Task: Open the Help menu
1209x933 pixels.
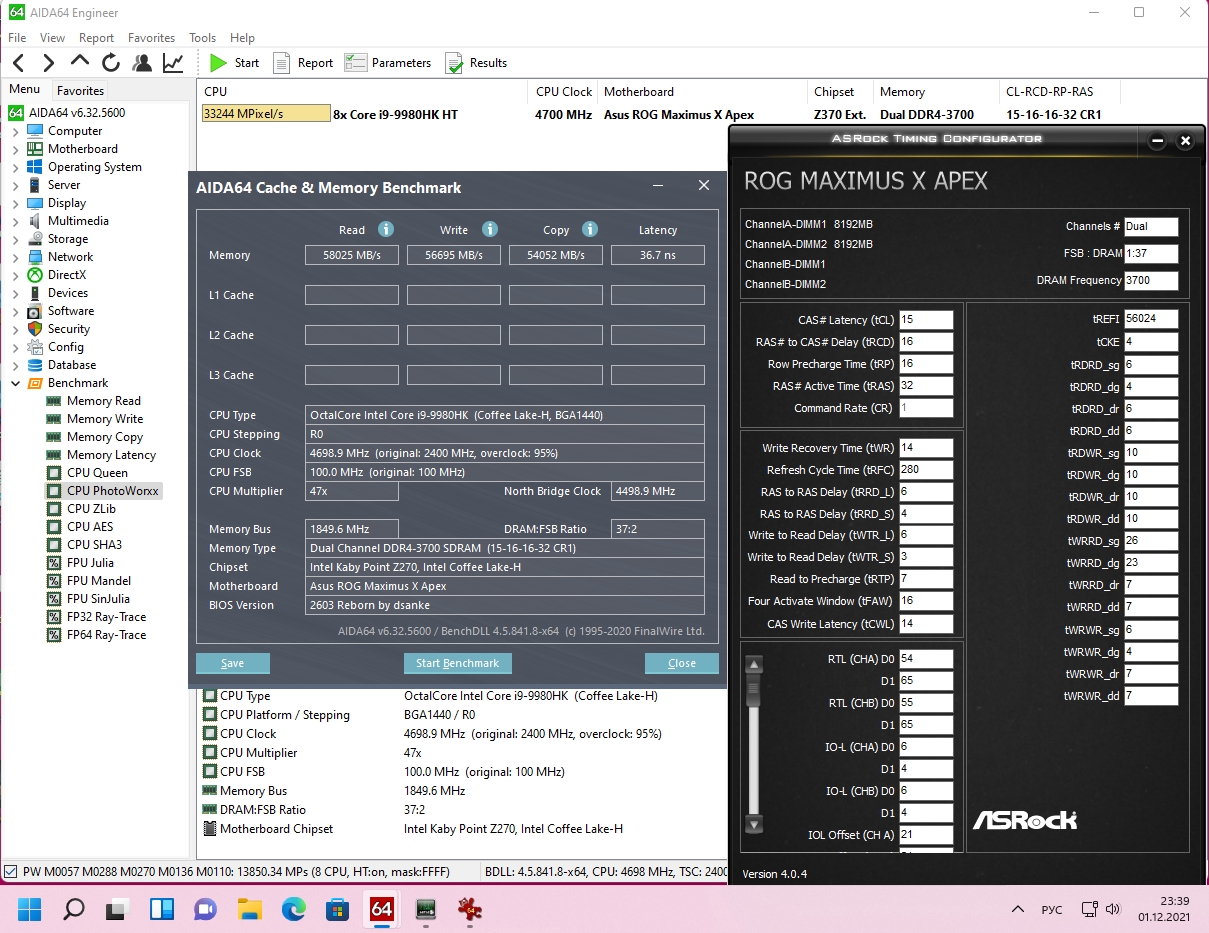Action: (x=242, y=38)
